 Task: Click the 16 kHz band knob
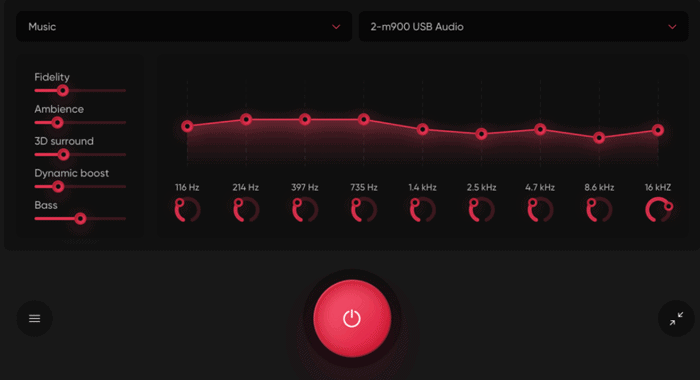658,210
